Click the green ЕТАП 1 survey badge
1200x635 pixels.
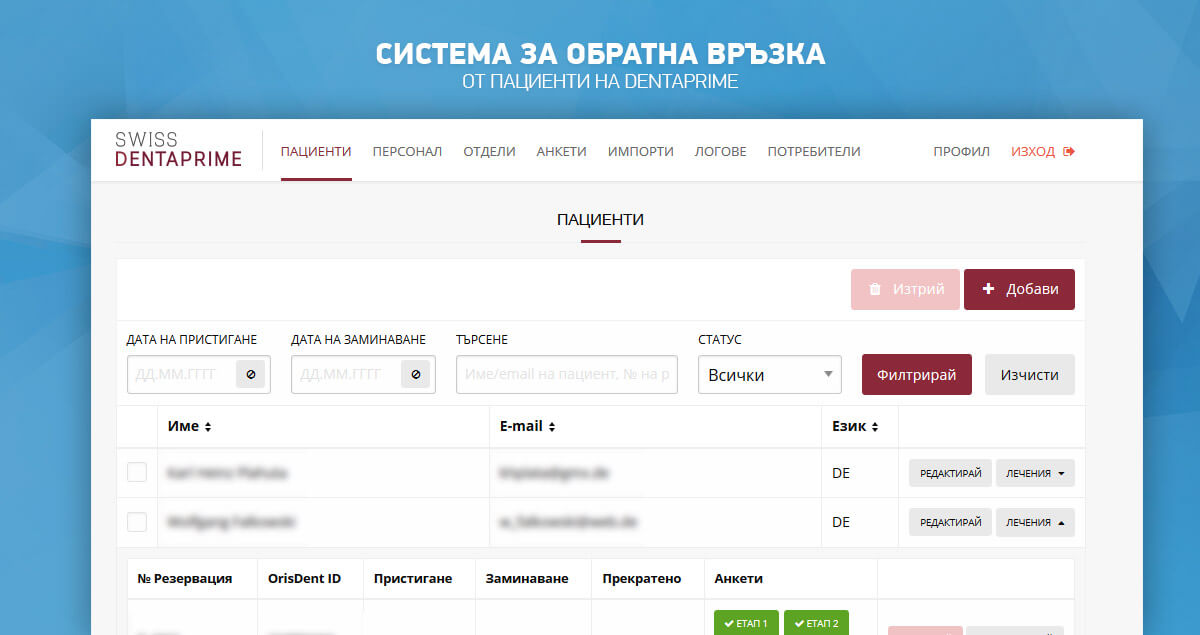click(745, 623)
